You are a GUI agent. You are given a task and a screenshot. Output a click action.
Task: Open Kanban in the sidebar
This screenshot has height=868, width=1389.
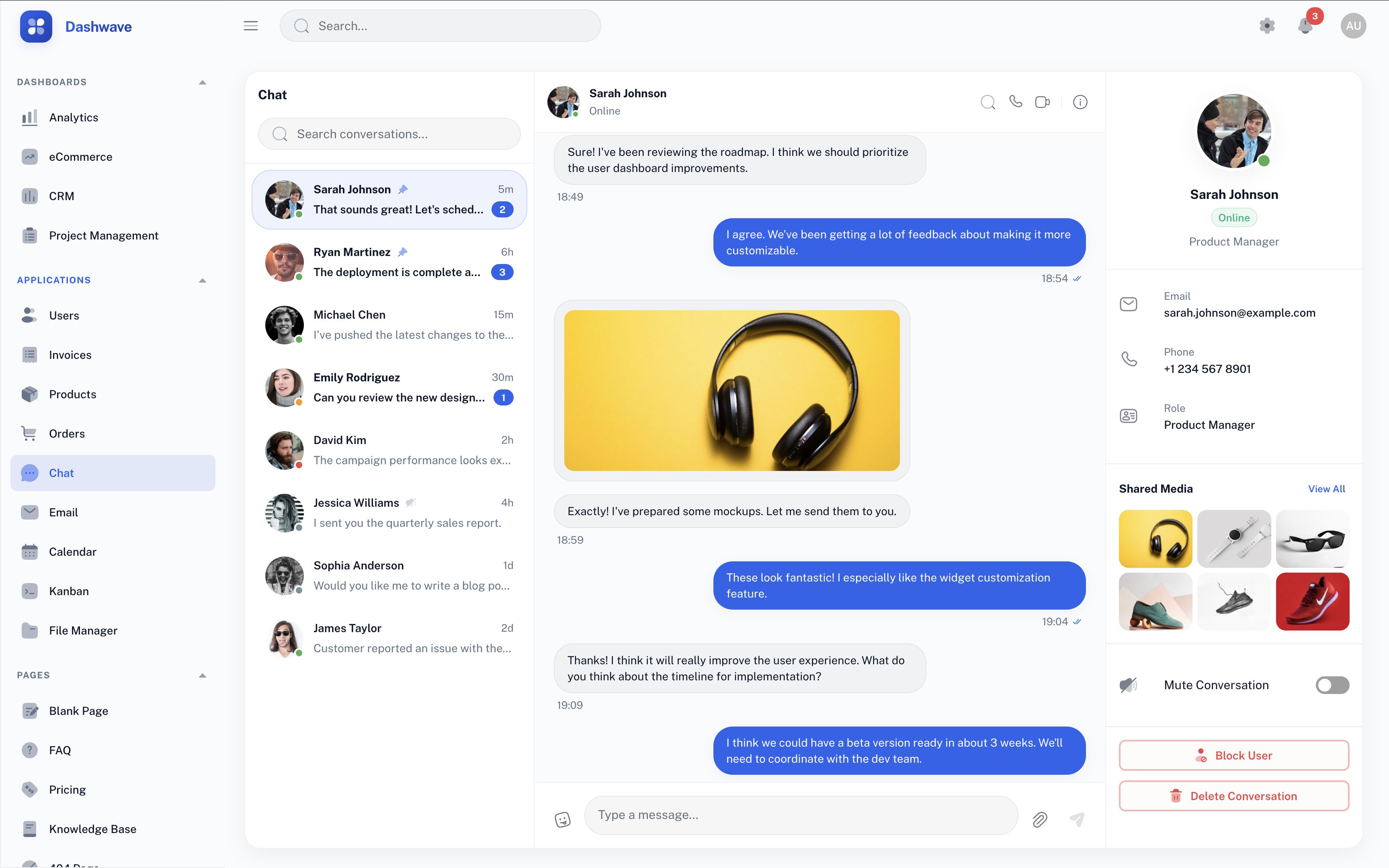69,591
